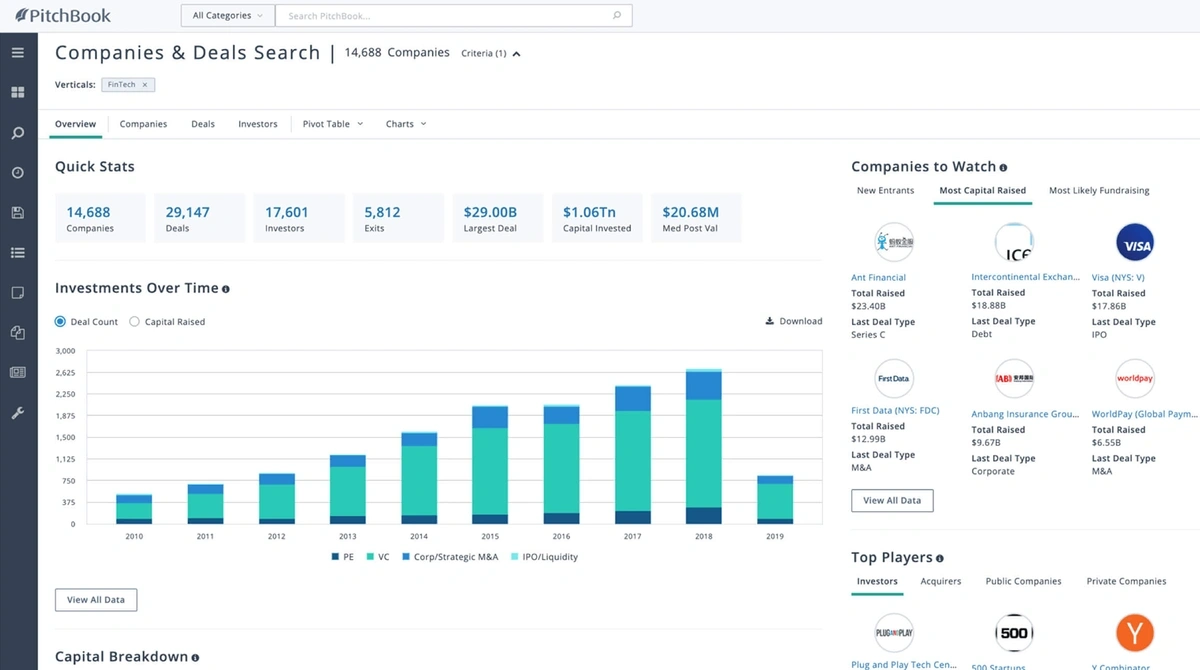The image size is (1200, 670).
Task: Click the 14,688 Companies quick stat
Action: coord(100,218)
